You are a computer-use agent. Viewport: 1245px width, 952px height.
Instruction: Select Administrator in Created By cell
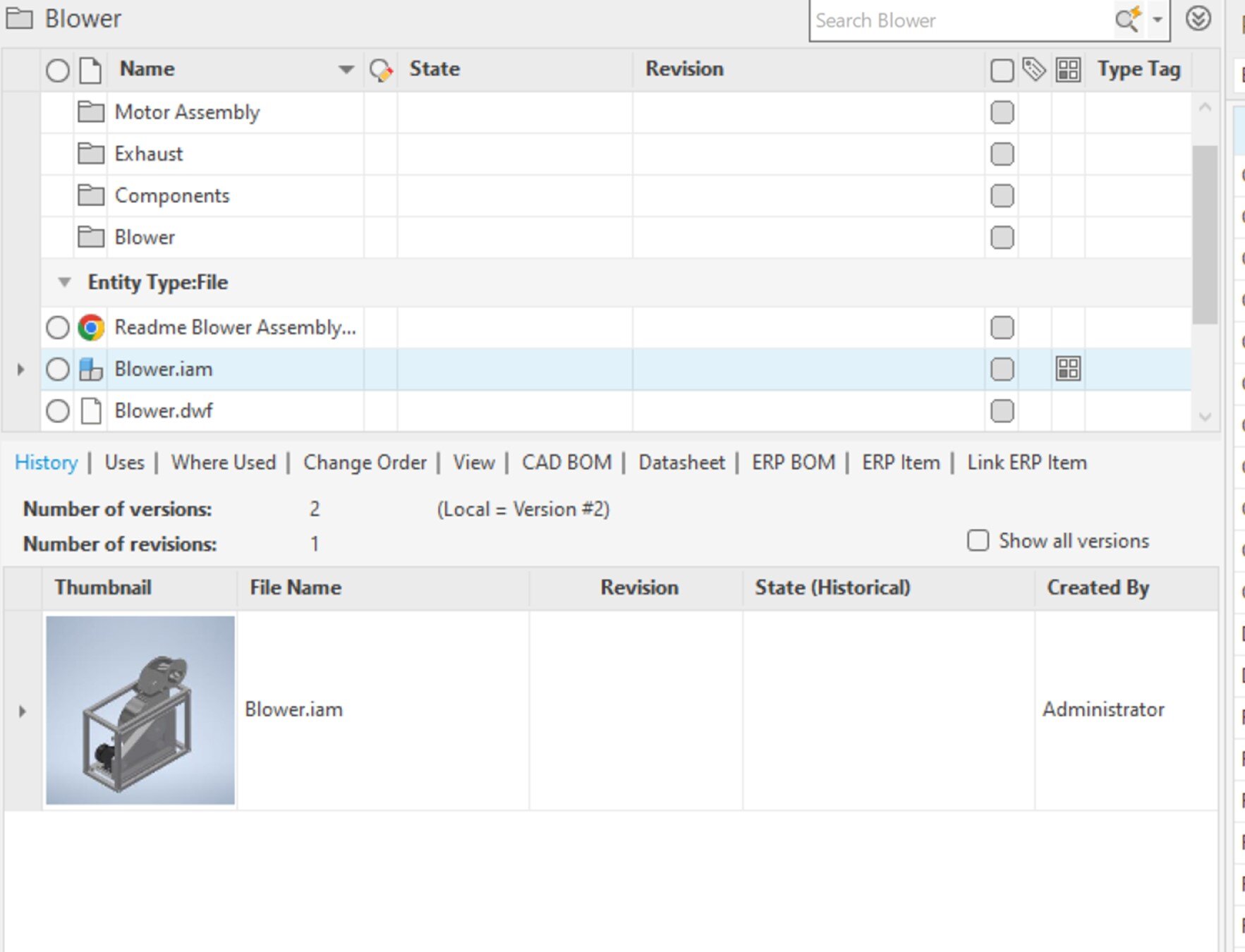1103,709
